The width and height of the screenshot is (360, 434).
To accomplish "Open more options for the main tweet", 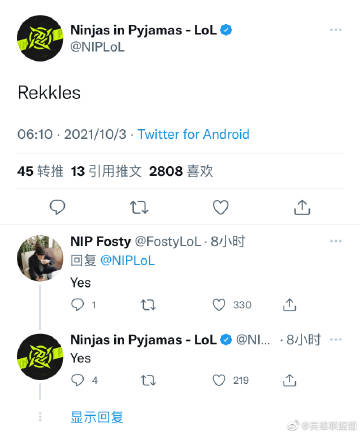I will click(x=335, y=30).
